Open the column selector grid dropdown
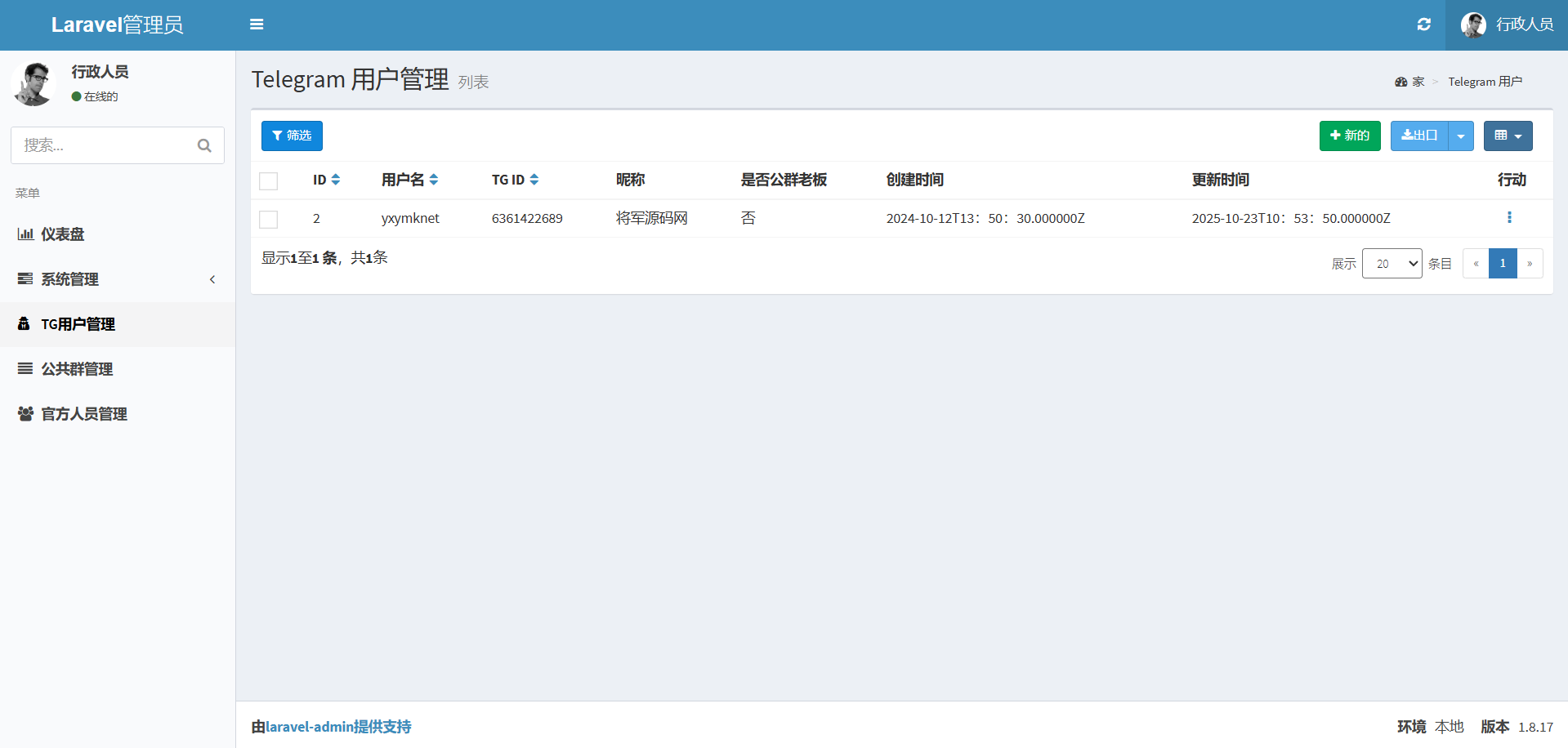 point(1508,136)
